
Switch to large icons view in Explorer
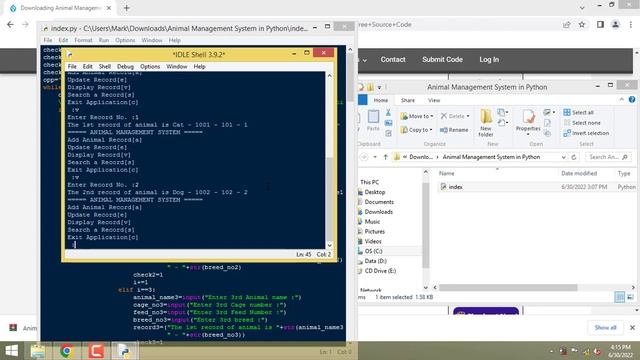click(631, 297)
